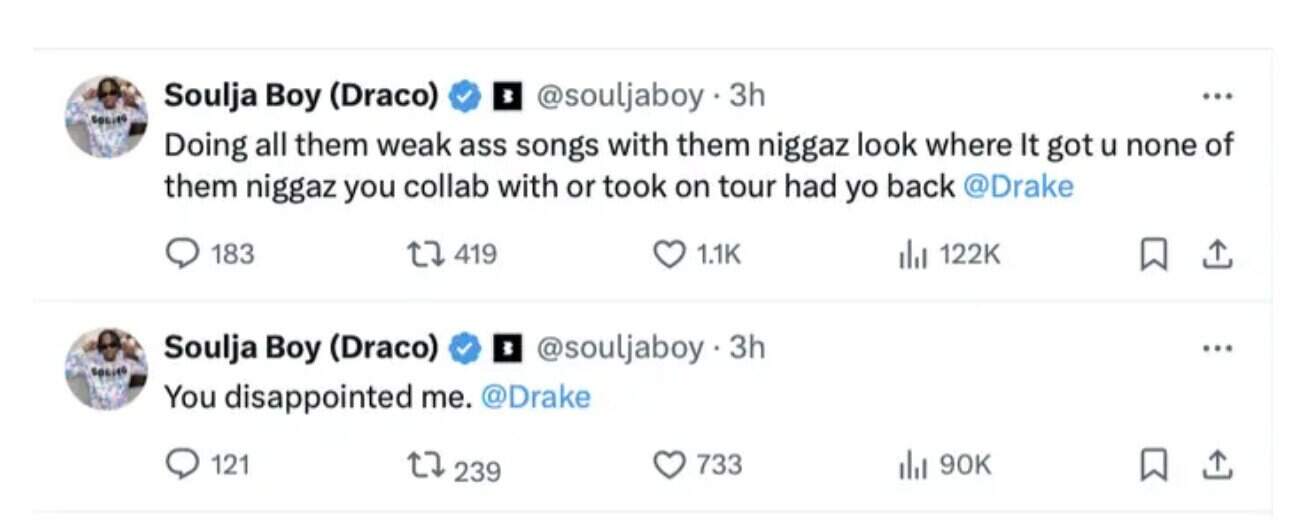Open more options on the second tweet
Image resolution: width=1314 pixels, height=520 pixels.
pos(1217,349)
